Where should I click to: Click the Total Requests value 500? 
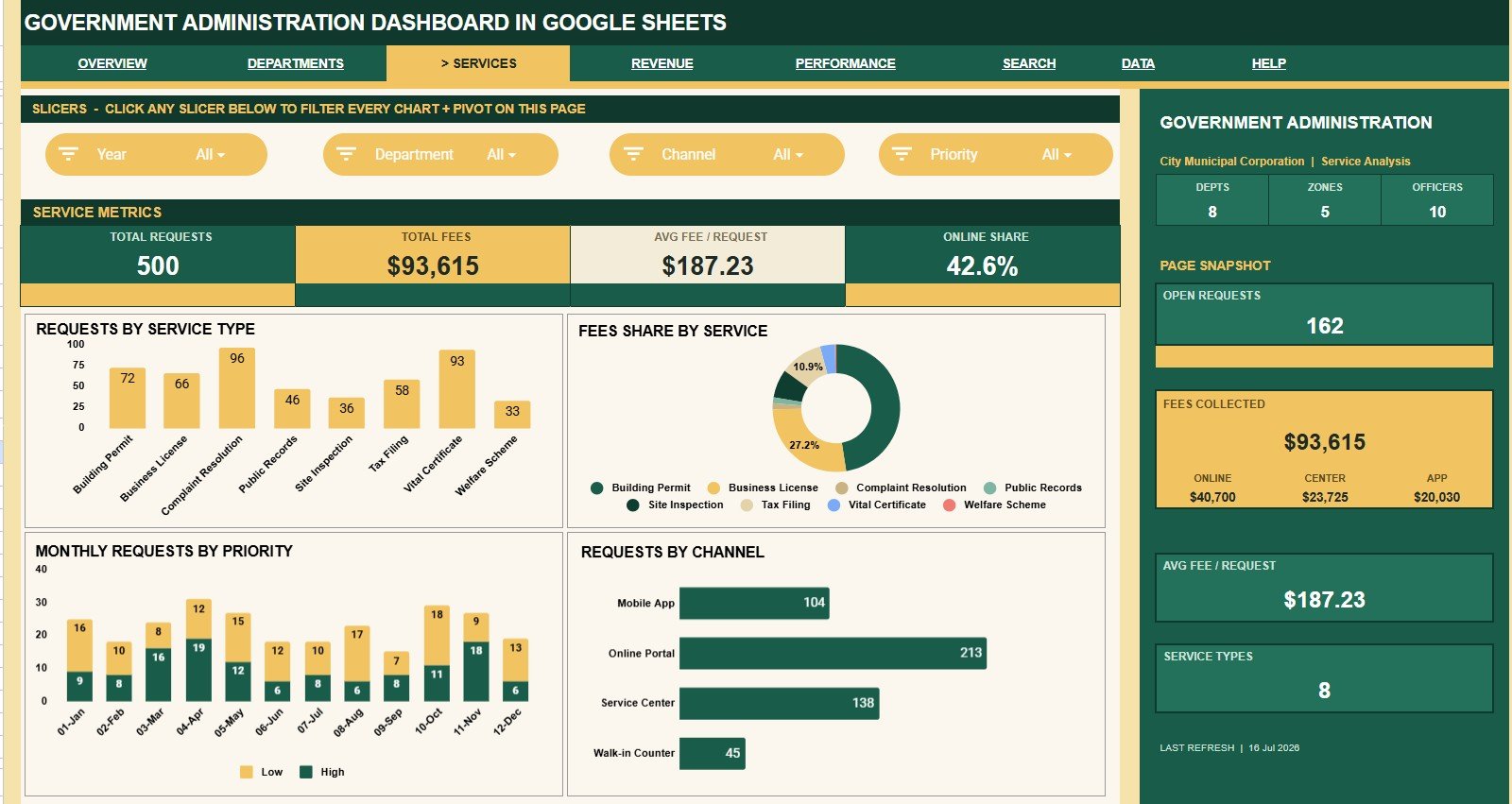pos(158,265)
